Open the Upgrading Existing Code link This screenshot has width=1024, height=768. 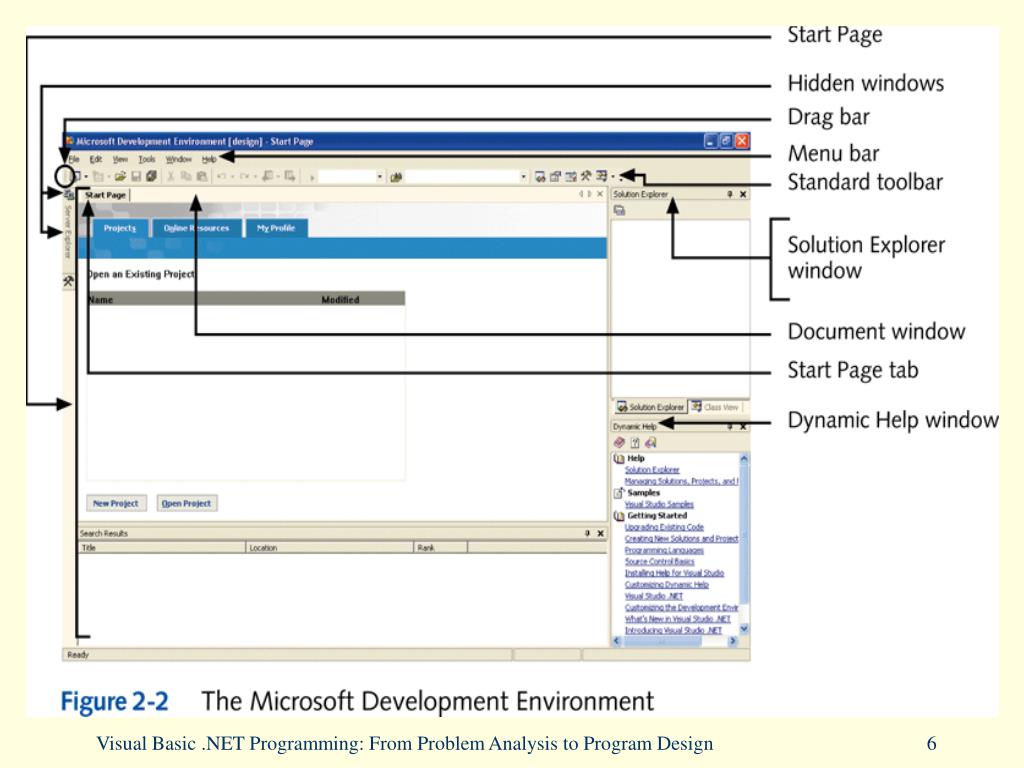(664, 527)
